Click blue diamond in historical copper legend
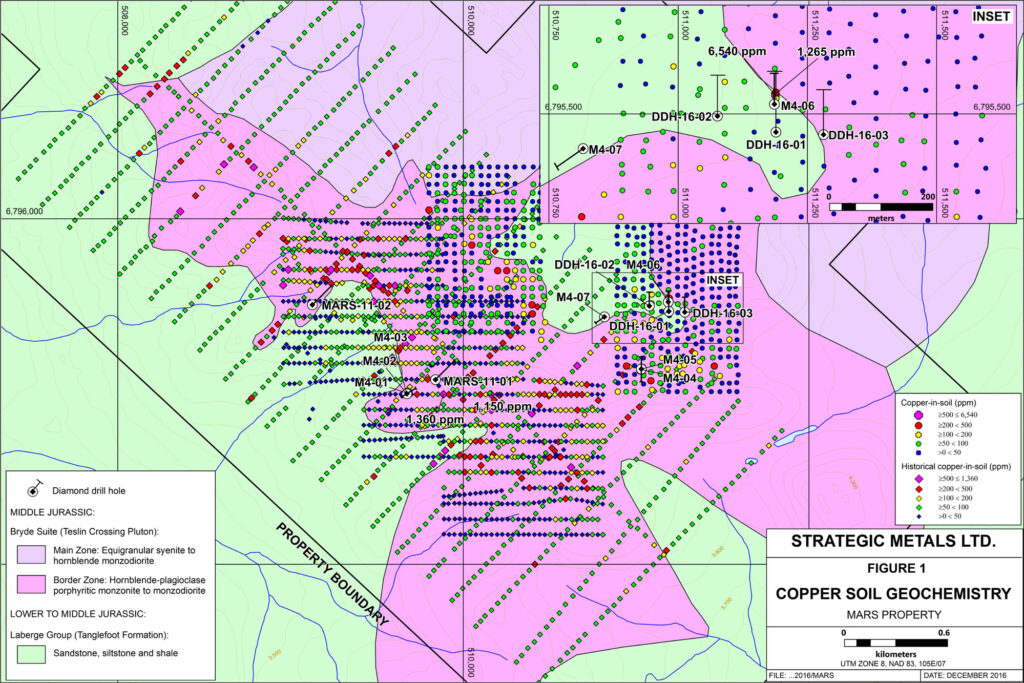Screen dimensions: 1024x683 (x=919, y=516)
